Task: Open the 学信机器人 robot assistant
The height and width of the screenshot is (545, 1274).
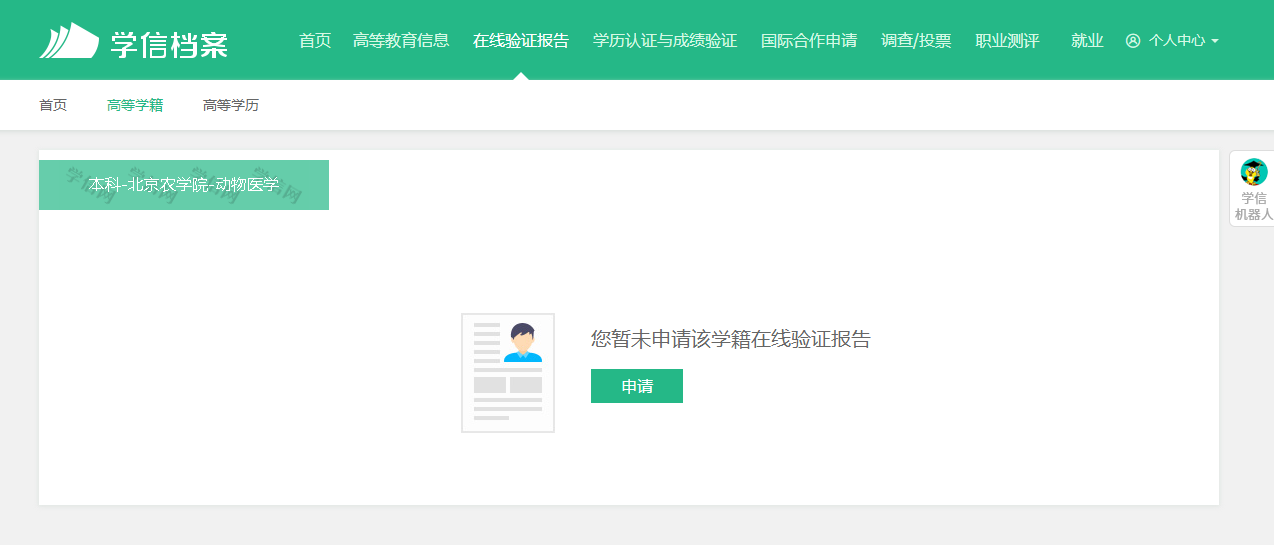Action: (x=1253, y=189)
